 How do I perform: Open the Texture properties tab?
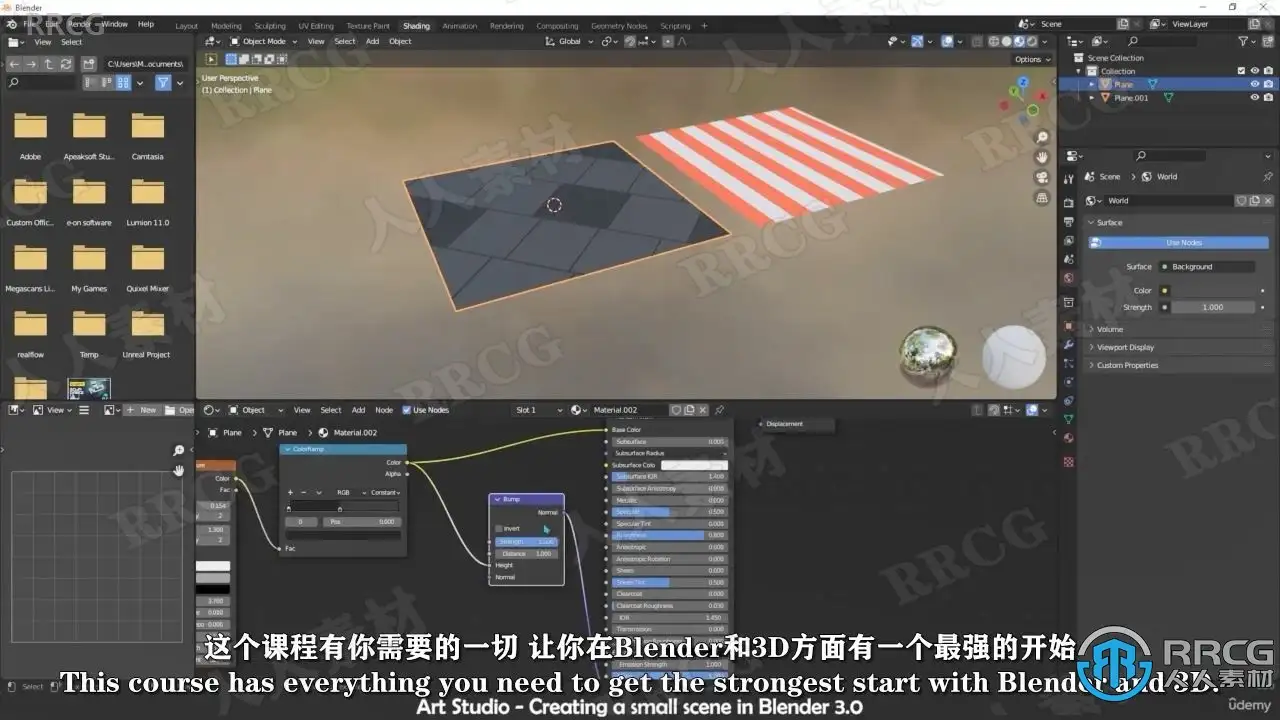(1069, 462)
